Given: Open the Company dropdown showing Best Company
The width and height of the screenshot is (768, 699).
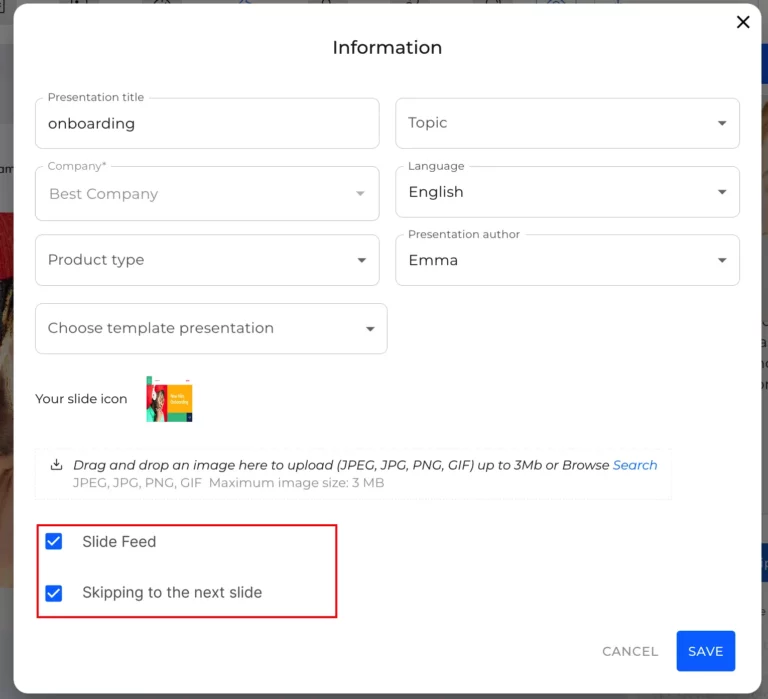Looking at the screenshot, I should click(207, 193).
